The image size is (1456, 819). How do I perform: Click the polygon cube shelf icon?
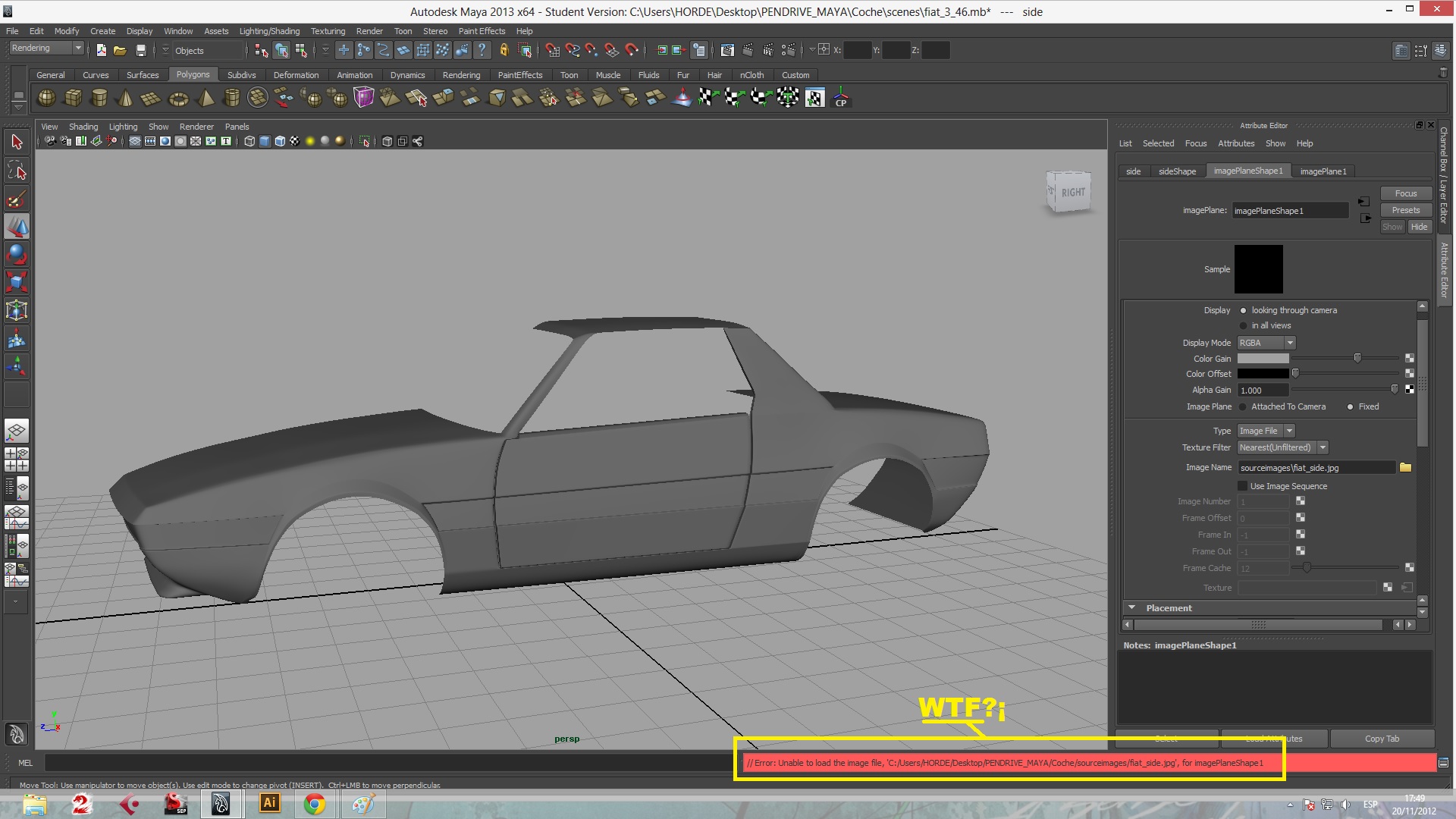tap(73, 98)
